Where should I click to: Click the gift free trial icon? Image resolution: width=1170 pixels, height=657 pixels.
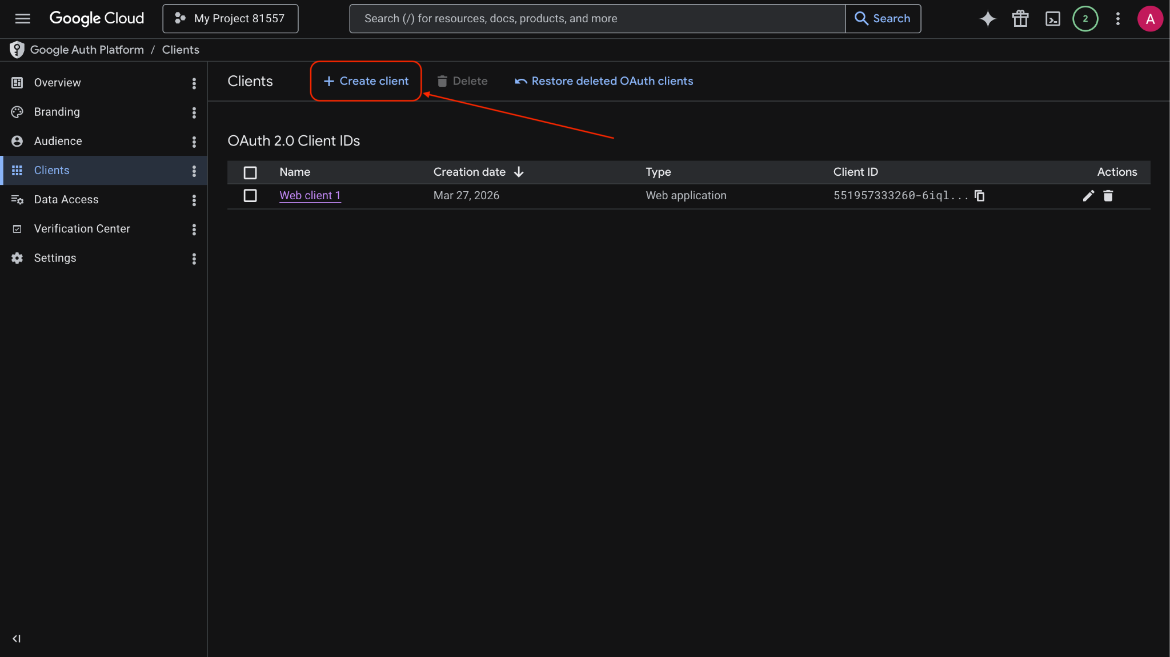pos(1020,19)
